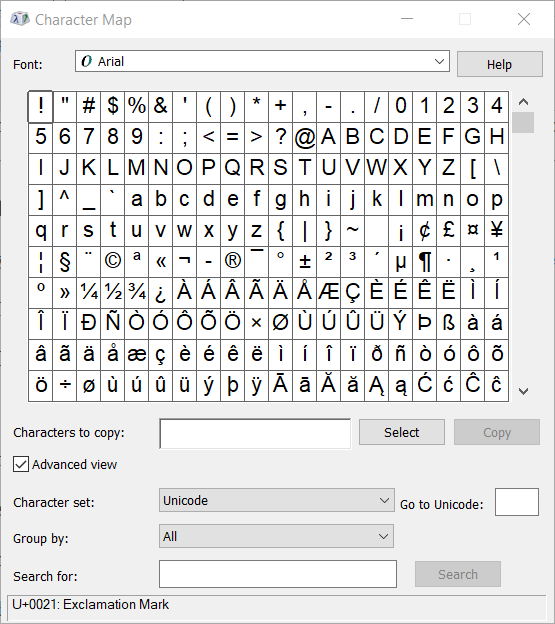Click the Select button
The width and height of the screenshot is (555, 624).
(402, 432)
